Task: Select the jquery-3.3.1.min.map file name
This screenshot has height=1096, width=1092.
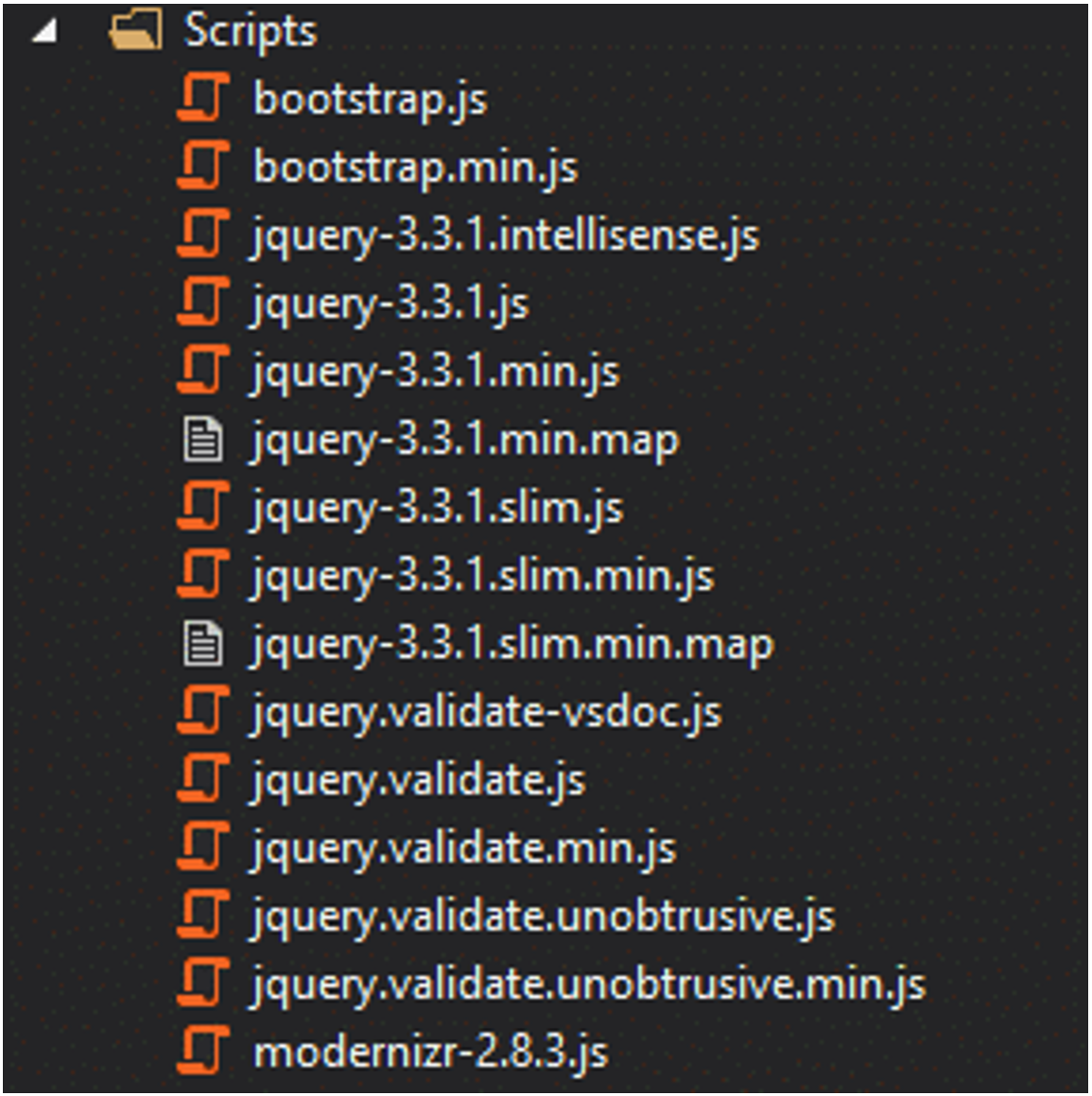Action: pos(464,441)
